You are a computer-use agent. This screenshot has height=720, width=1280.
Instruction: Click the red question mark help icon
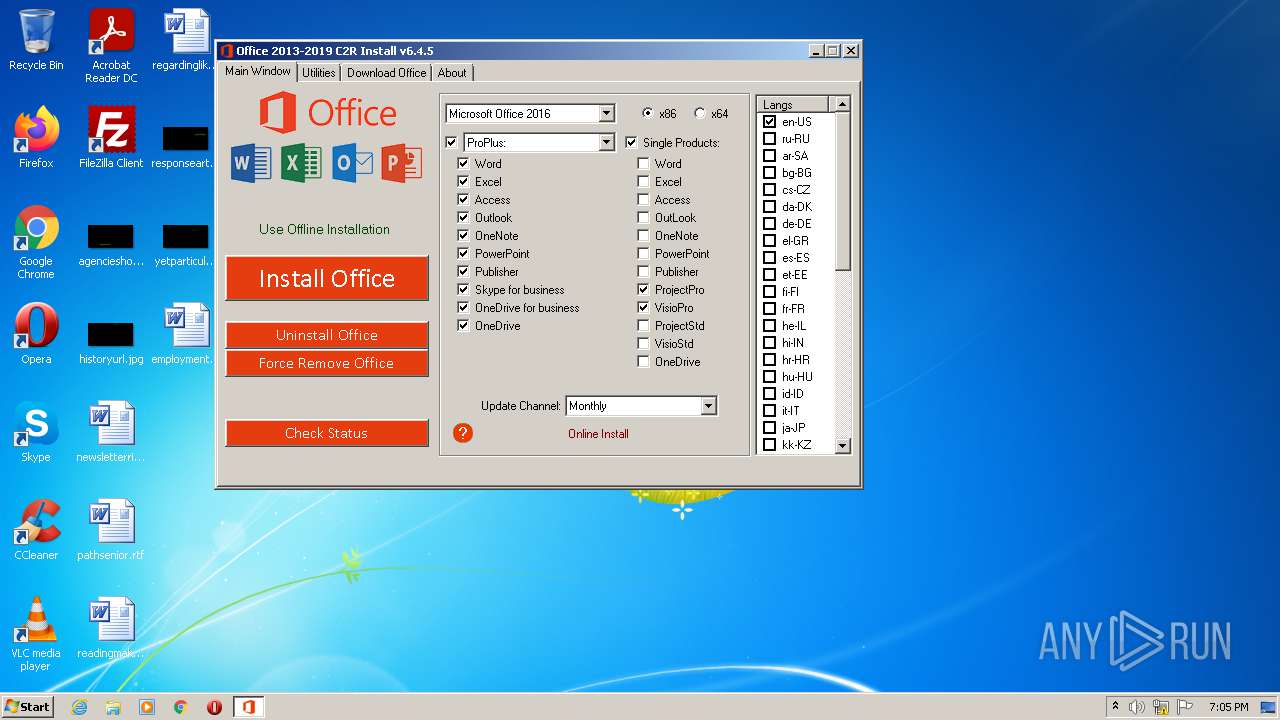462,432
